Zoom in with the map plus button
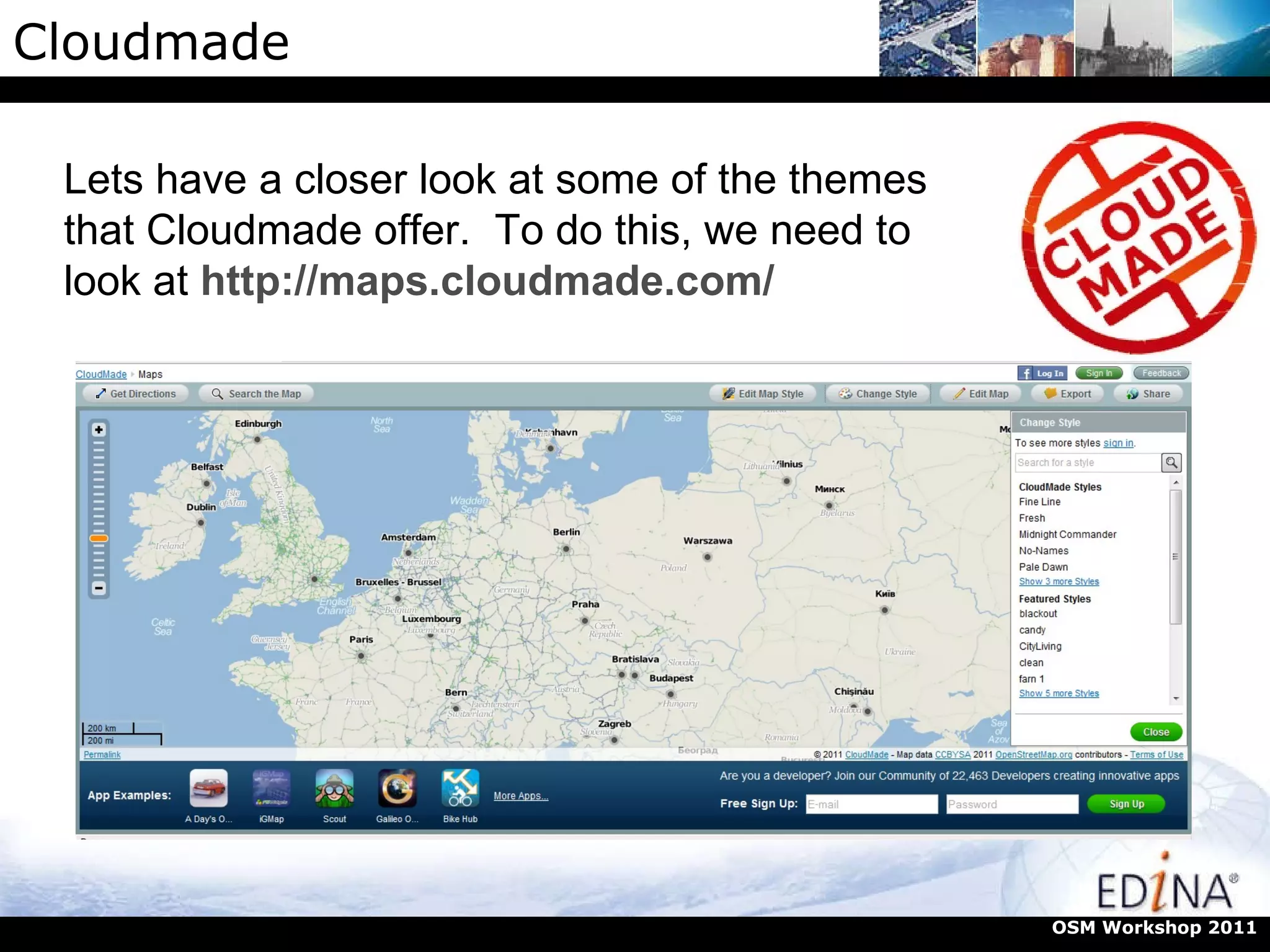This screenshot has height=952, width=1270. tap(99, 430)
